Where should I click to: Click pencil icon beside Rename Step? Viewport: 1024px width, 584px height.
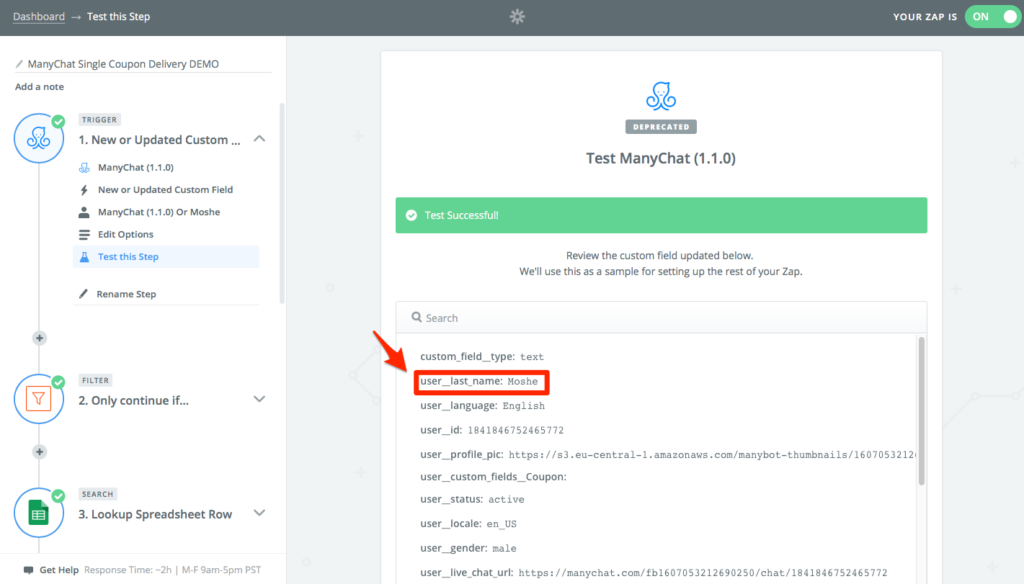pos(83,294)
